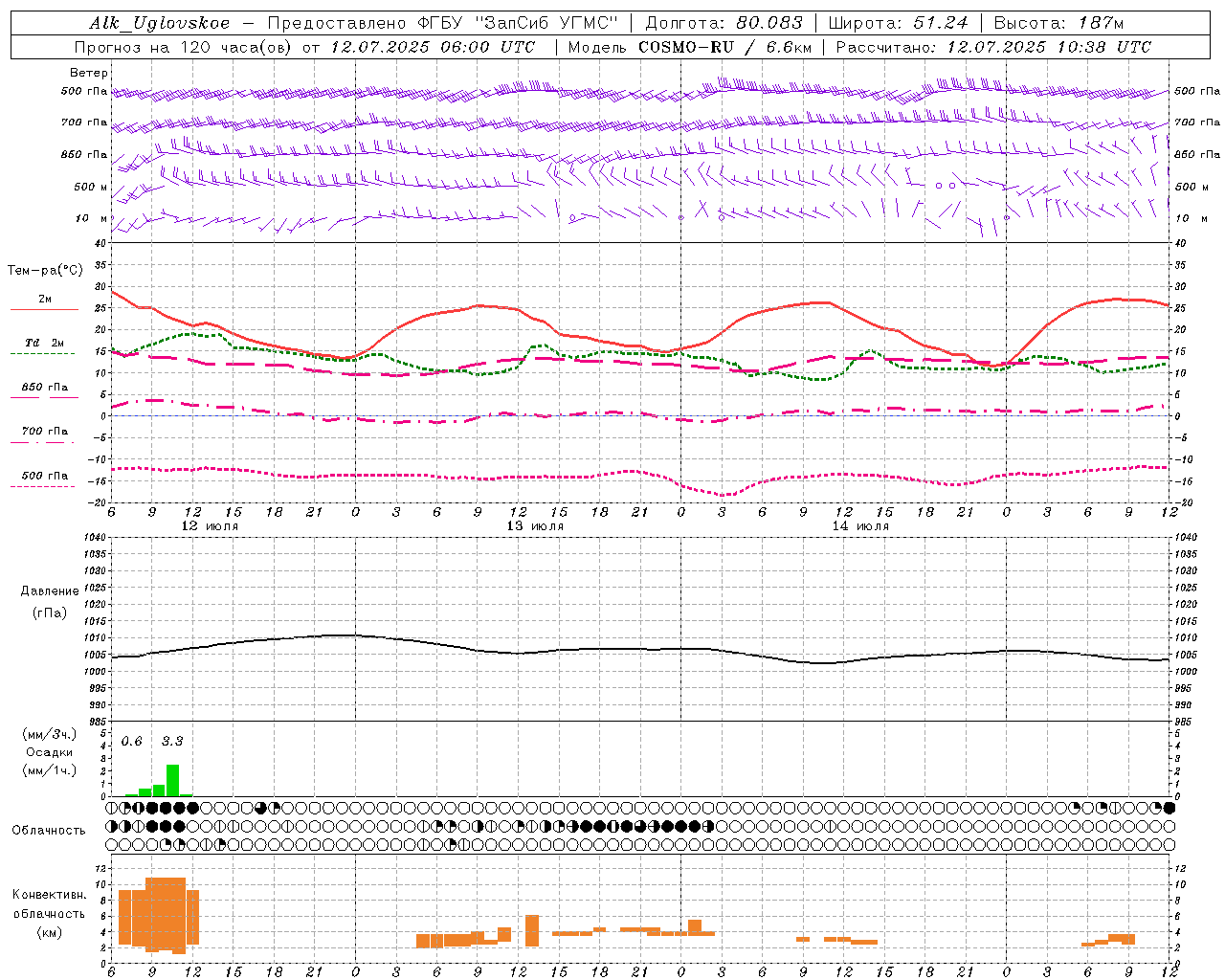This screenshot has height=980, width=1225.
Task: Click the Тем-ра(°C) temperature panel label
Action: click(46, 271)
